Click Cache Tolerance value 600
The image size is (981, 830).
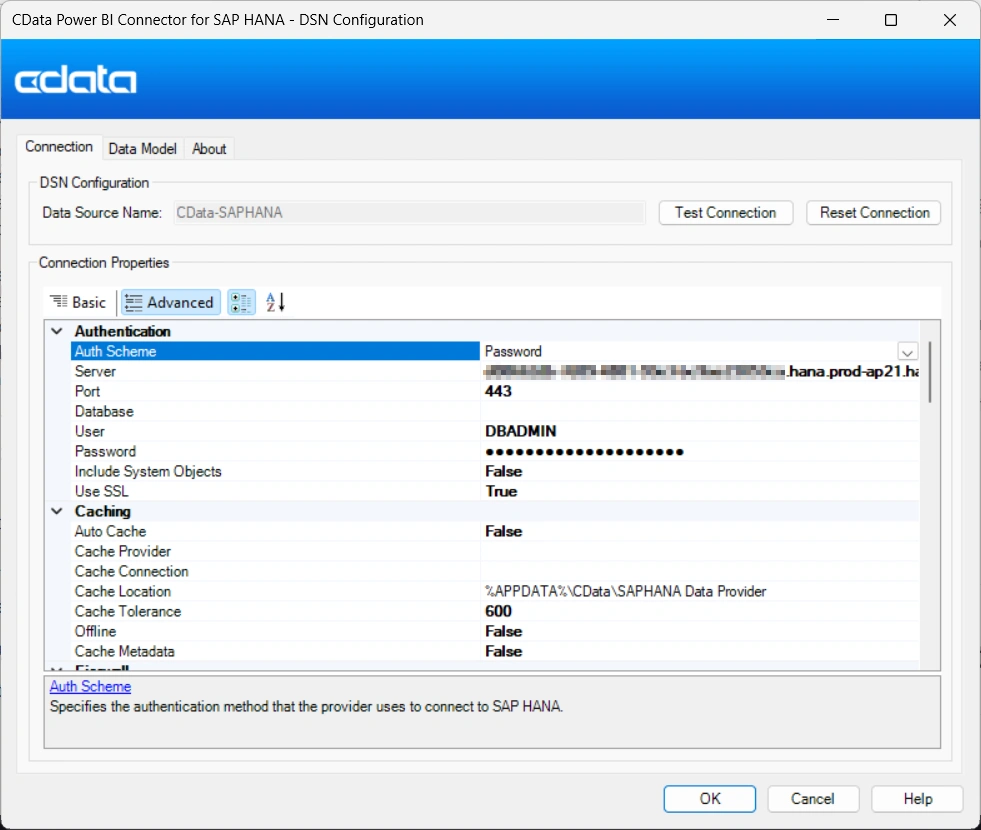(x=499, y=612)
